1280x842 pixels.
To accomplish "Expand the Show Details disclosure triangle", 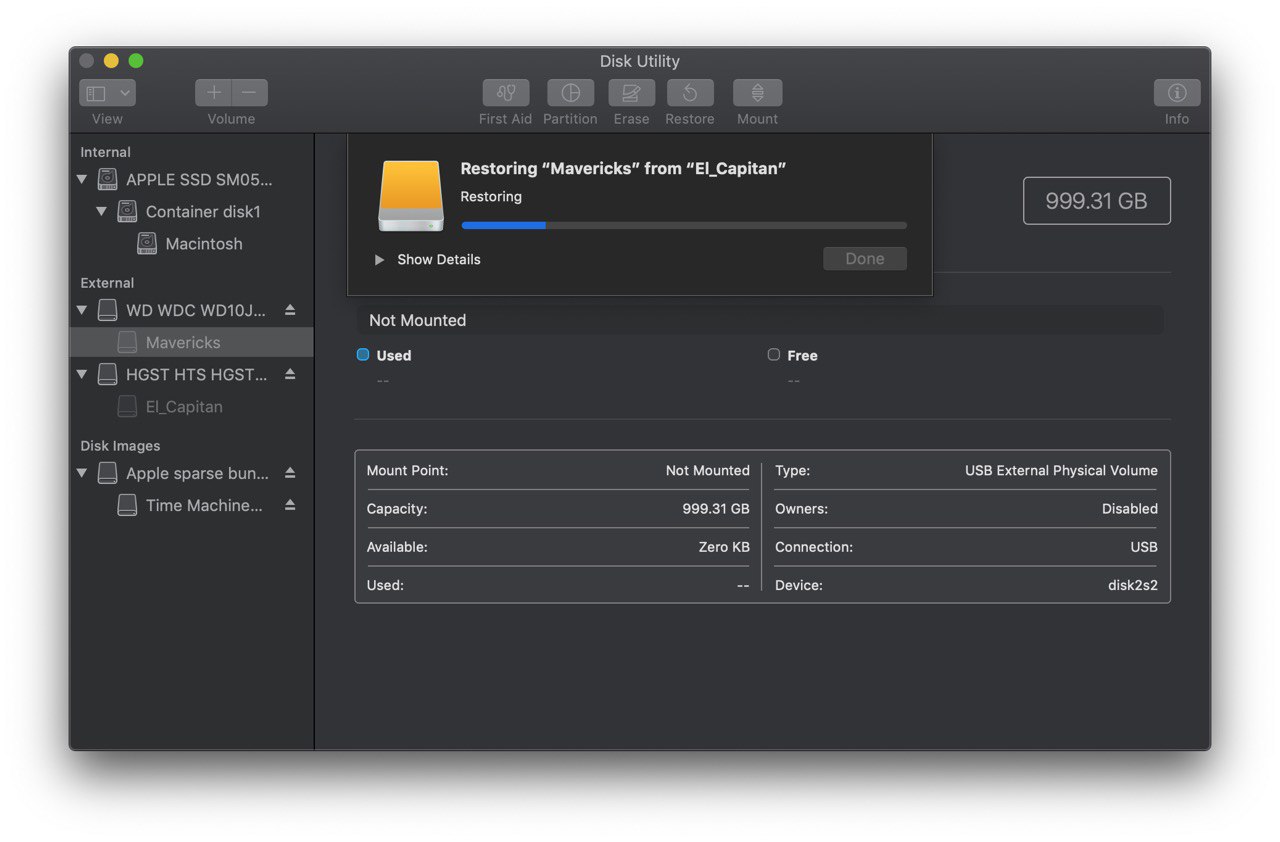I will tap(379, 259).
